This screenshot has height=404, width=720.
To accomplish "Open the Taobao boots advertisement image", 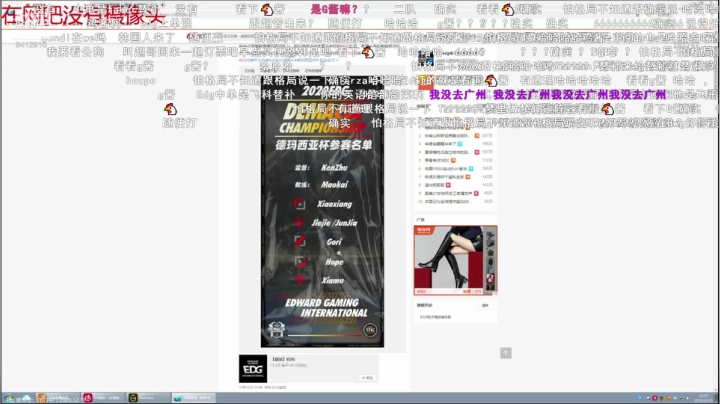I will [455, 260].
